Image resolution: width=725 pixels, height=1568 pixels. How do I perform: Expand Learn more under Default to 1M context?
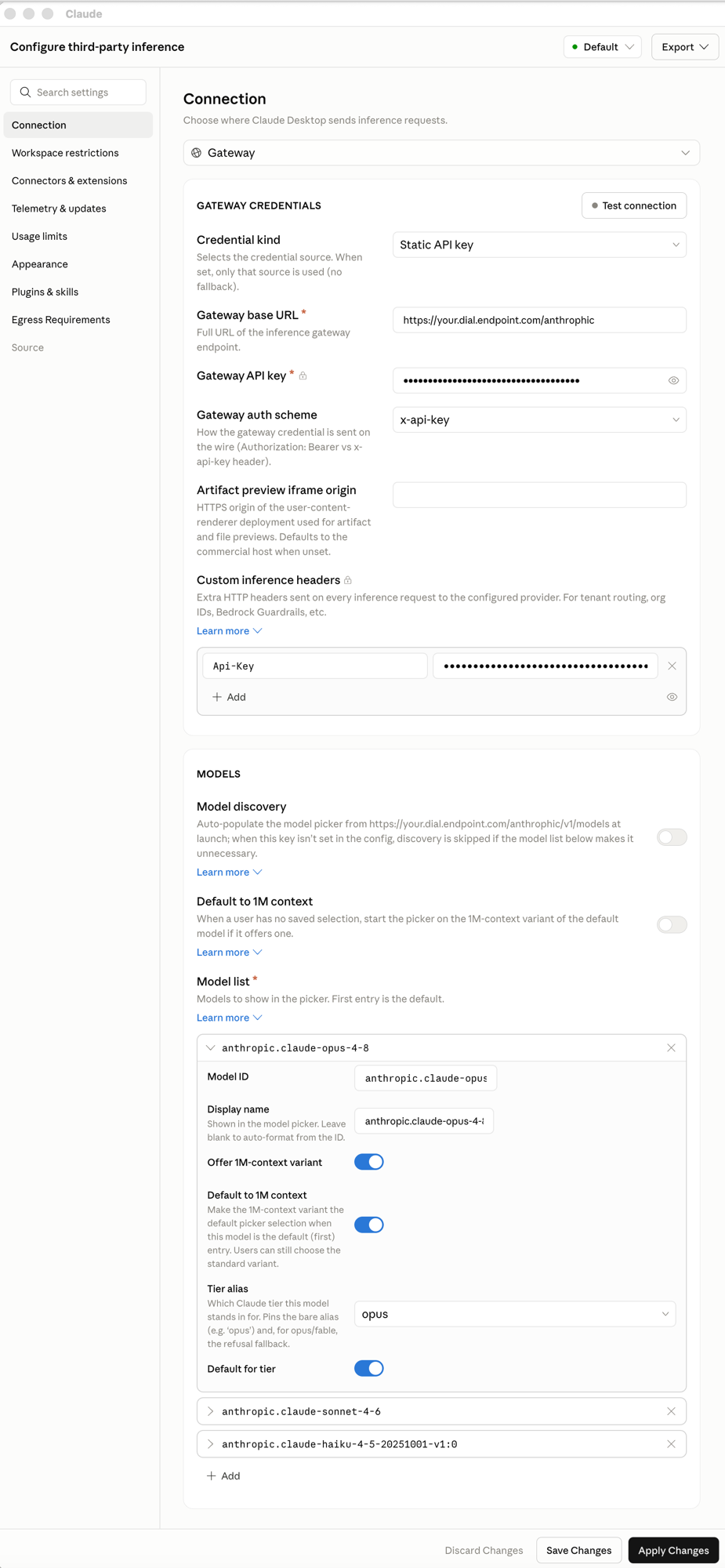point(230,952)
